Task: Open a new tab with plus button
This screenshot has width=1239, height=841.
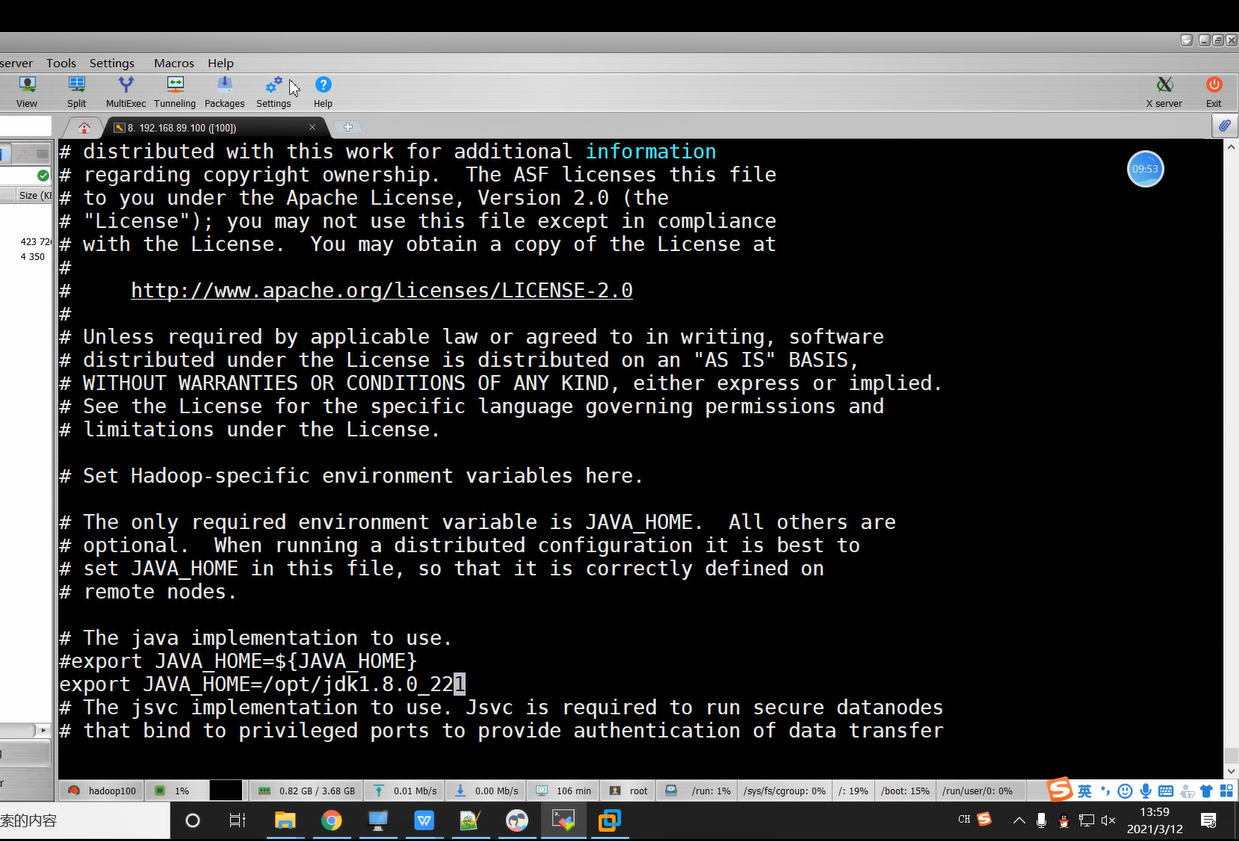Action: coord(348,127)
